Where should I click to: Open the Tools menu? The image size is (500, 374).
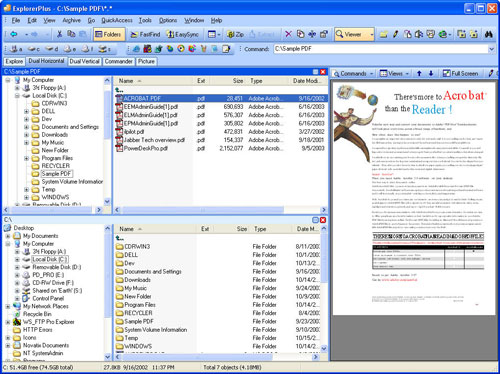[145, 20]
